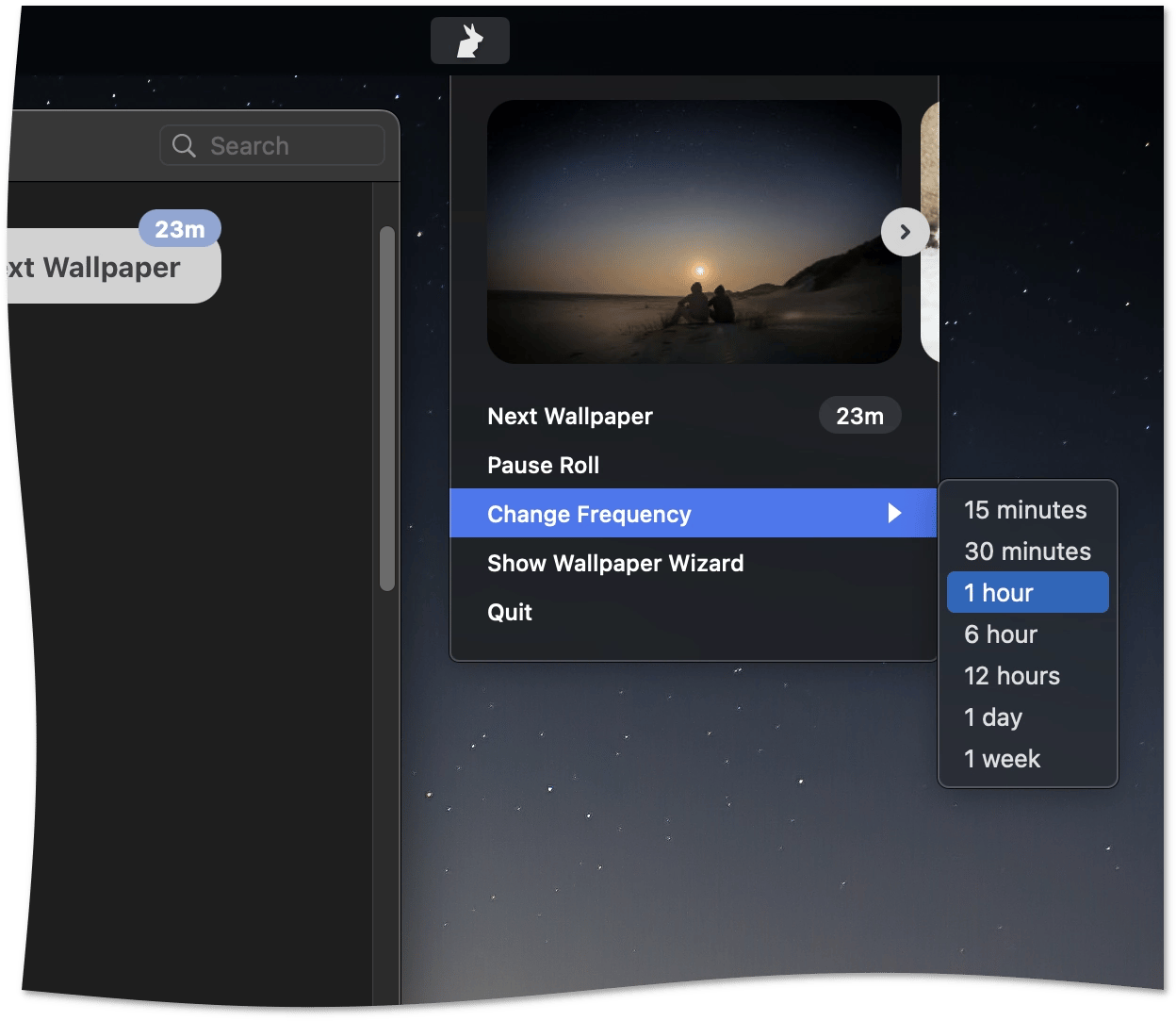Click the search magnifier icon
Image resolution: width=1176 pixels, height=1021 pixels.
coord(185,146)
